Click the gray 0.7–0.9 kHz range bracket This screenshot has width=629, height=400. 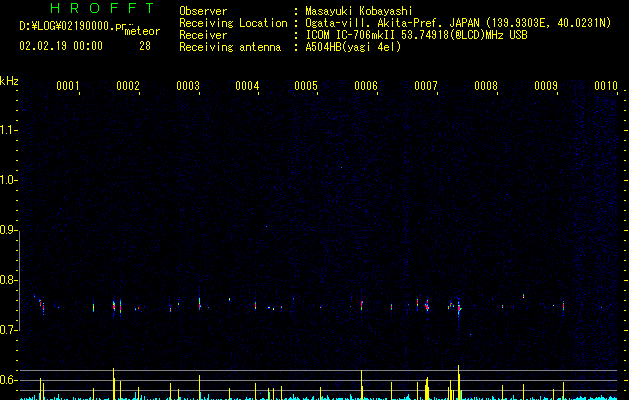tap(19, 280)
